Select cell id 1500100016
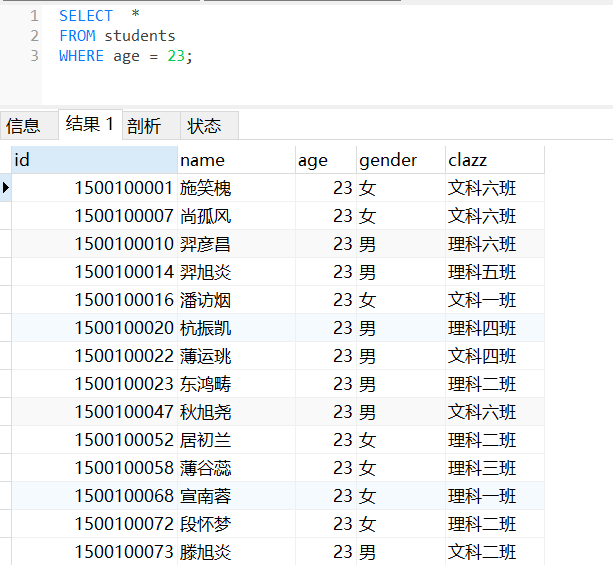The height and width of the screenshot is (565, 613). (x=95, y=300)
